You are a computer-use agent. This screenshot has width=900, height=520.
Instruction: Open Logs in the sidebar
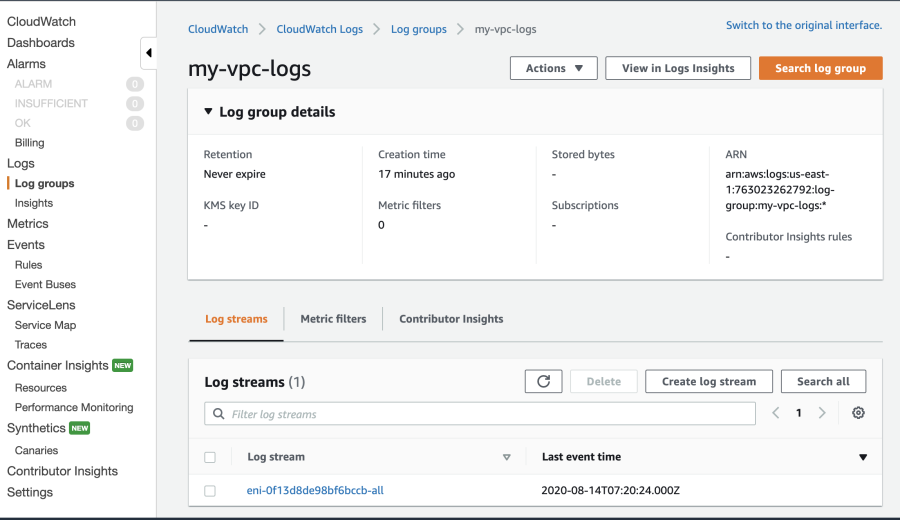click(21, 164)
